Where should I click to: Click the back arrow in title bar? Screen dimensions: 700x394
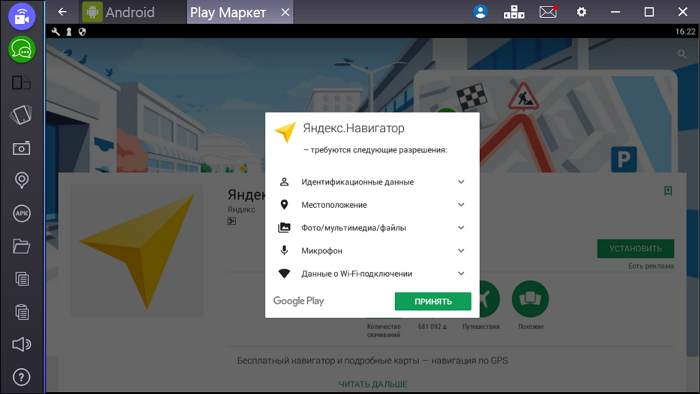[x=62, y=12]
